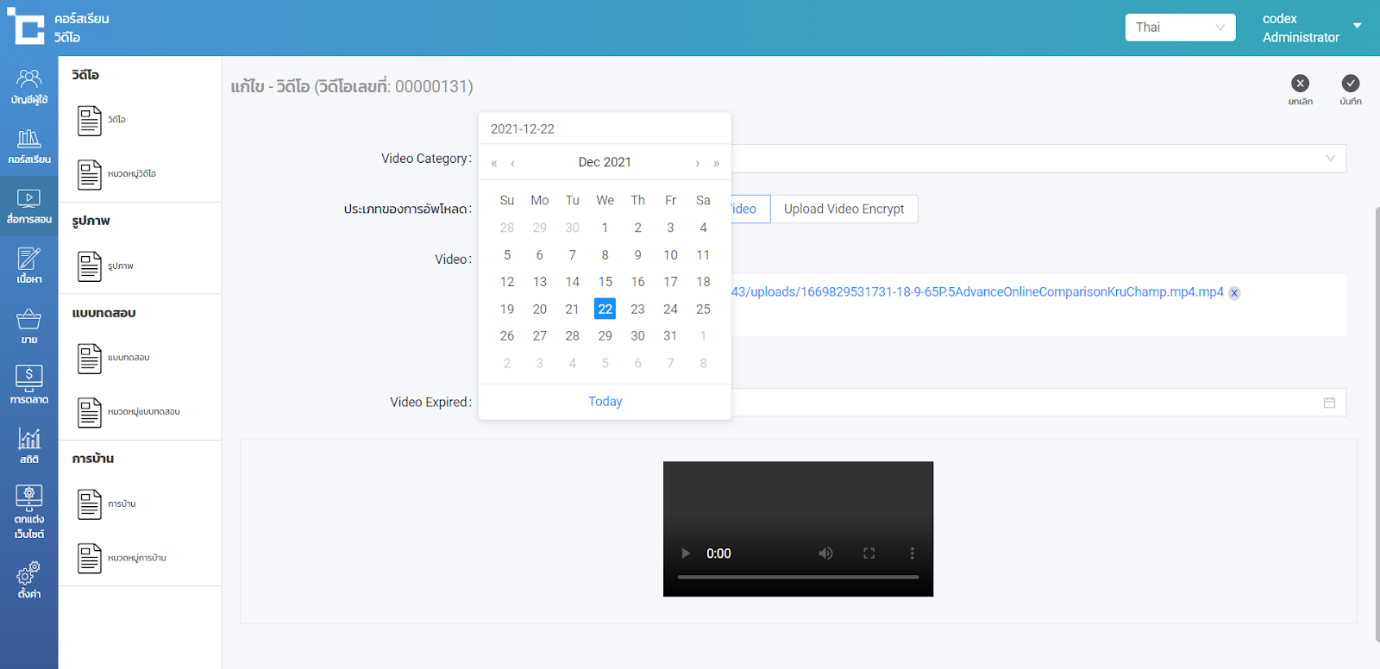Click the Today link in calendar

tap(605, 401)
